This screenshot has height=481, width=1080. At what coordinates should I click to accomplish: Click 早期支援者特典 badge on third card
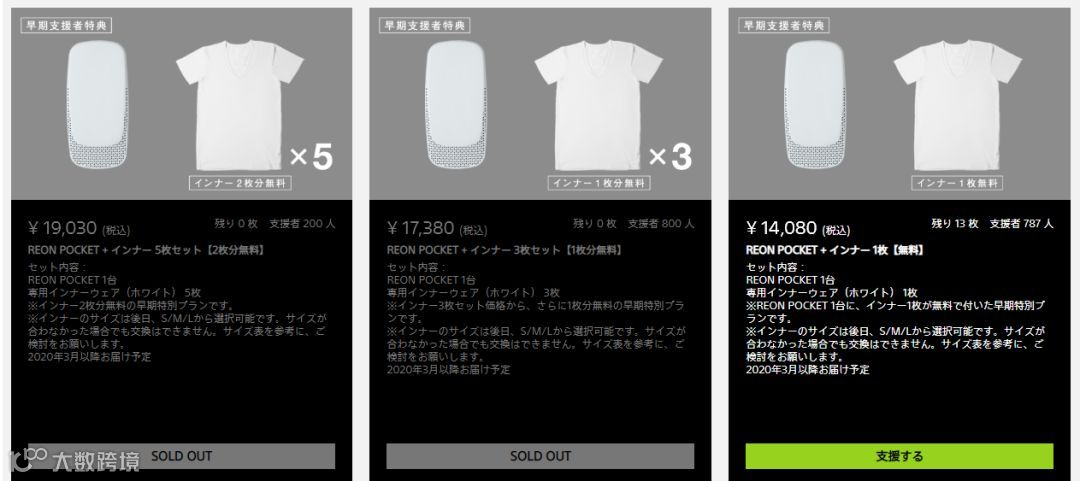point(784,25)
